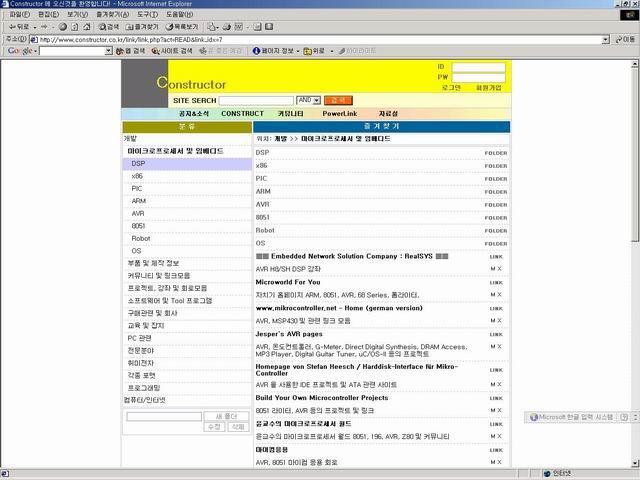The width and height of the screenshot is (640, 480).
Task: Click in the ID input field
Action: tap(478, 67)
